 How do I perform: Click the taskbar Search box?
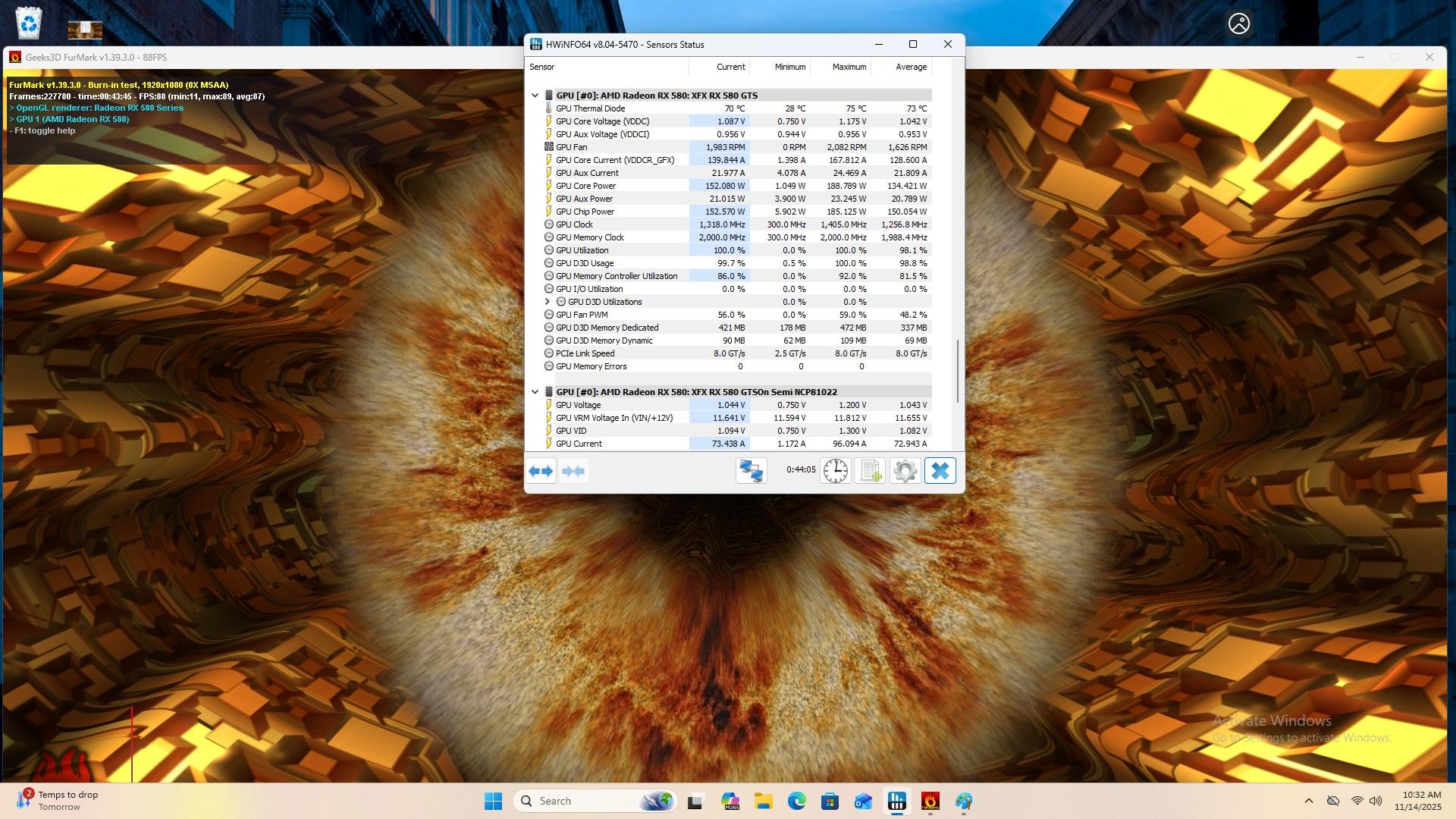[x=595, y=801]
